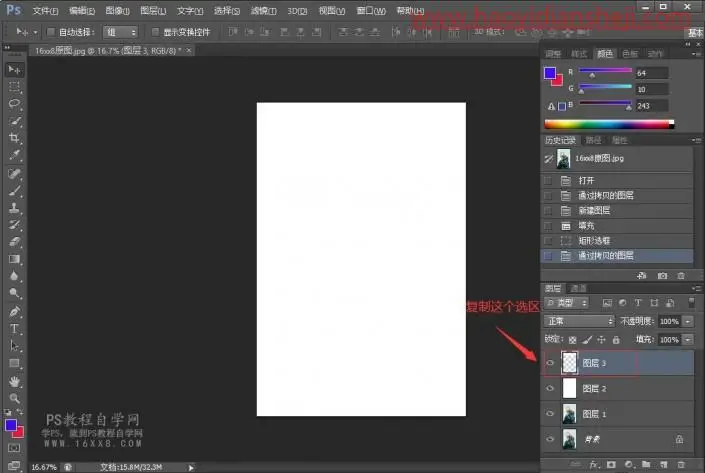The height and width of the screenshot is (473, 705).
Task: Hide 图层 3 visibility eye
Action: pos(550,363)
